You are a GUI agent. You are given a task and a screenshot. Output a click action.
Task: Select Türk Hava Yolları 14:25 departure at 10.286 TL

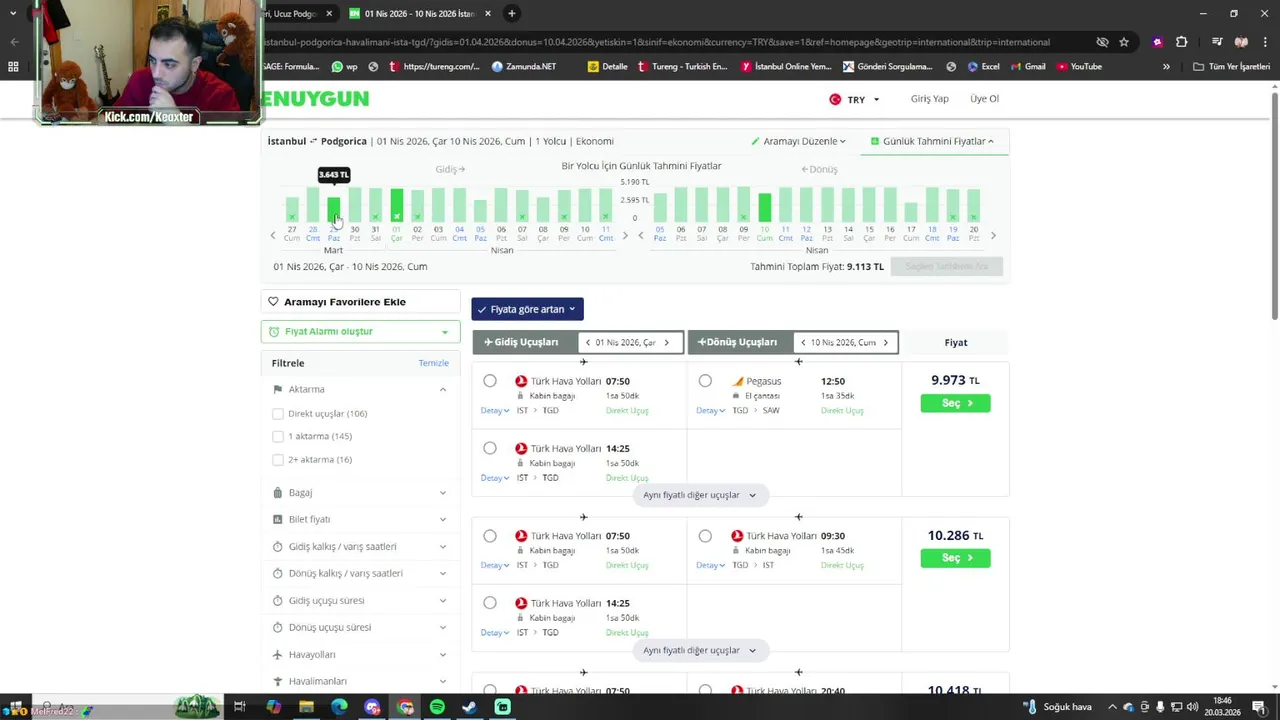490,603
